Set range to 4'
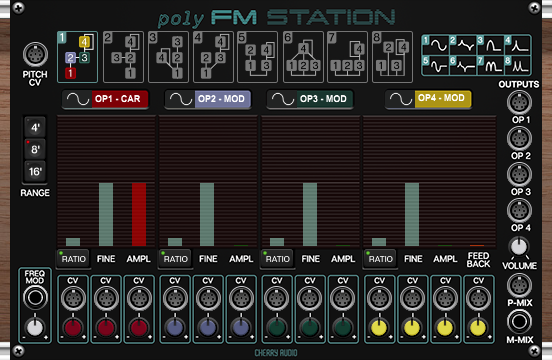This screenshot has width=552, height=360. (x=35, y=127)
